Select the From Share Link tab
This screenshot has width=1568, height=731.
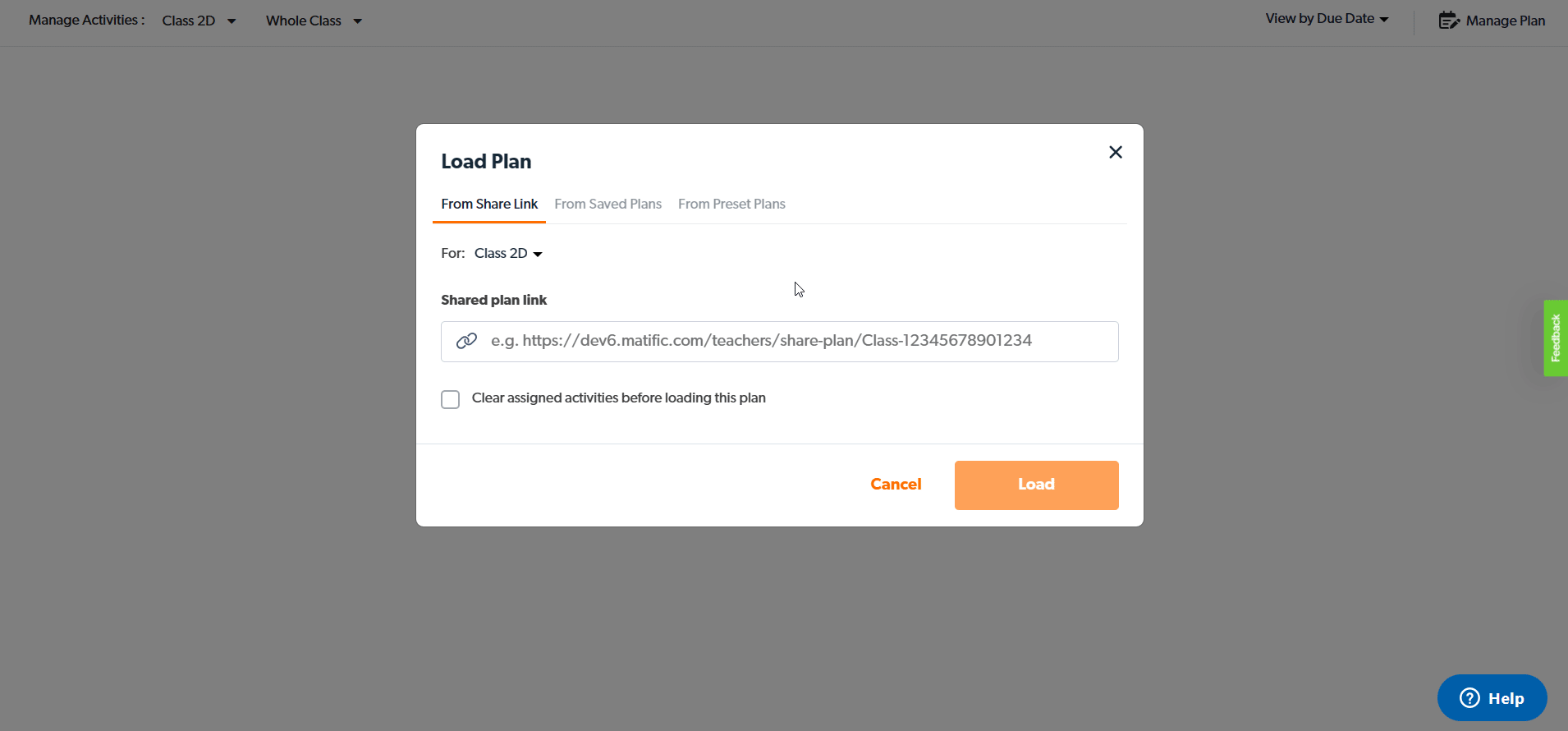coord(489,205)
